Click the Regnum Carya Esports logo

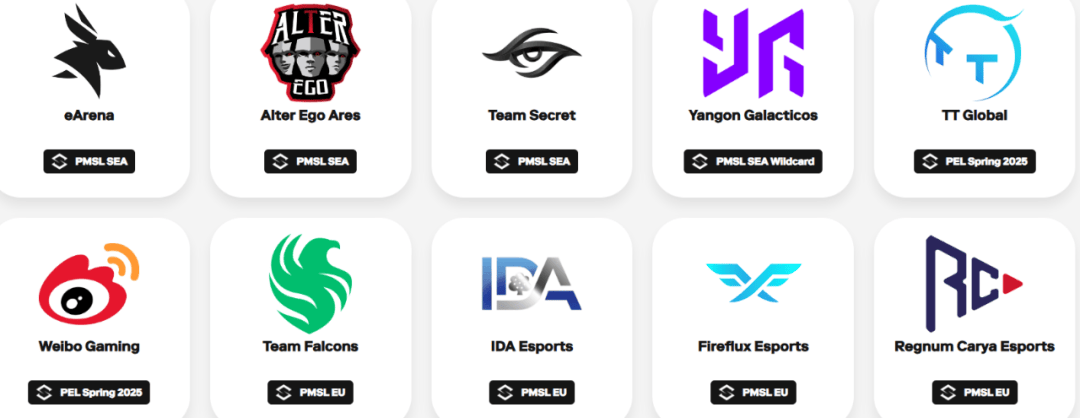pos(974,284)
